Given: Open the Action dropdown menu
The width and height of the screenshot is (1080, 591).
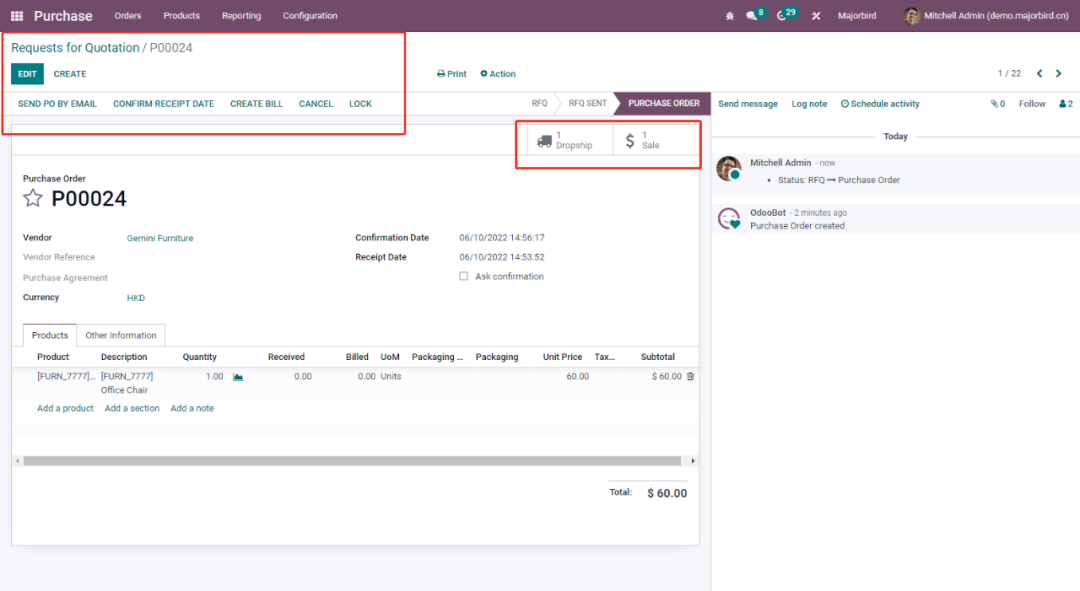Looking at the screenshot, I should pos(498,74).
